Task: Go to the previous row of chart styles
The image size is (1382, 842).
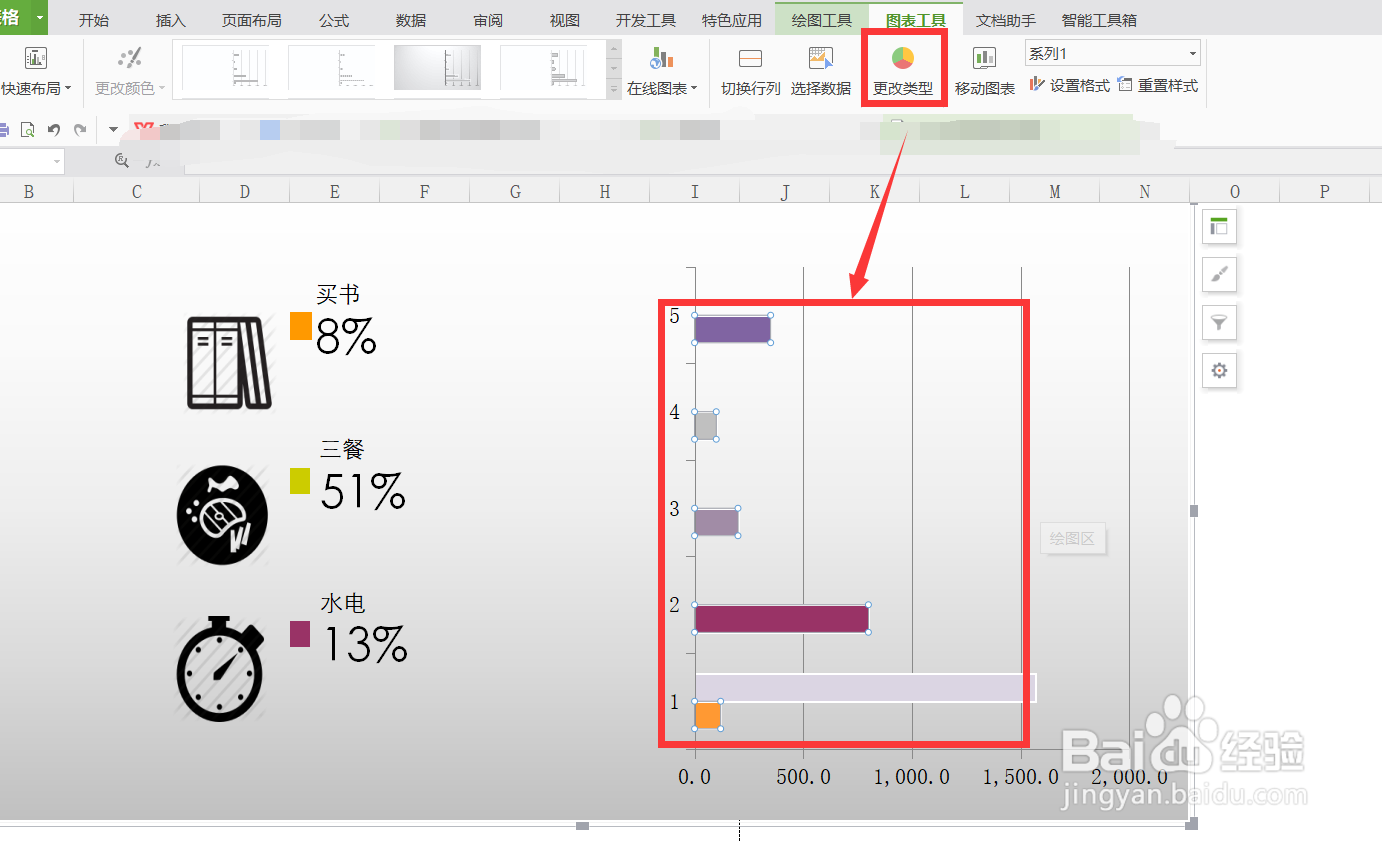Action: pyautogui.click(x=614, y=49)
